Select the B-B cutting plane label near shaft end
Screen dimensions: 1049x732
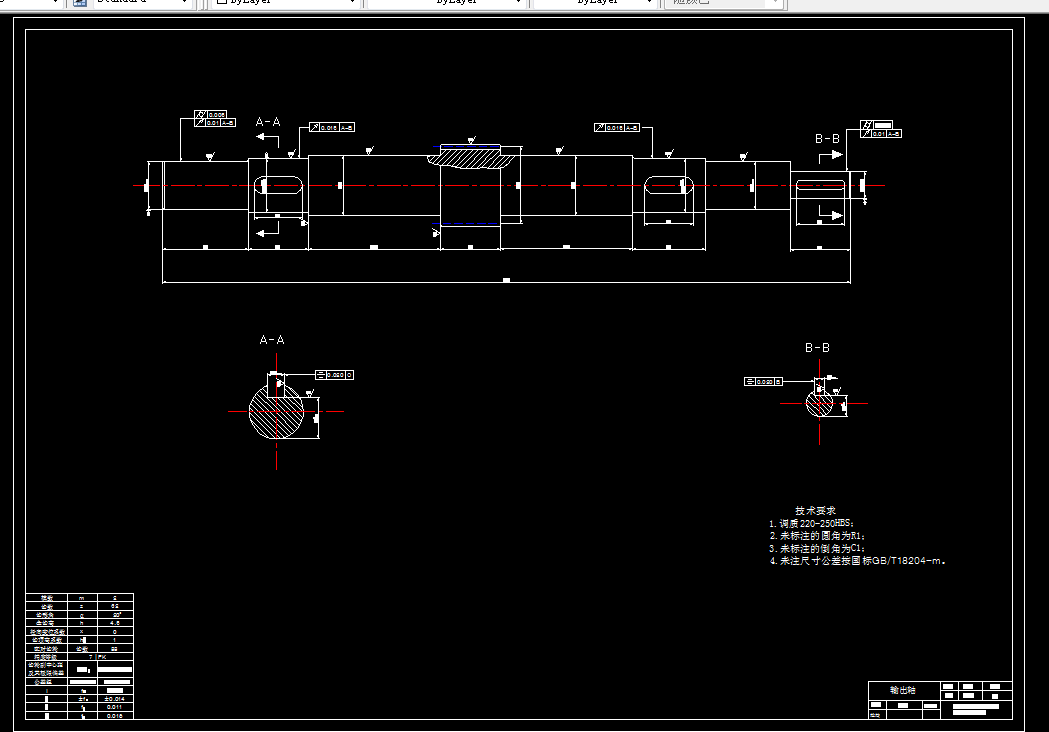[827, 139]
